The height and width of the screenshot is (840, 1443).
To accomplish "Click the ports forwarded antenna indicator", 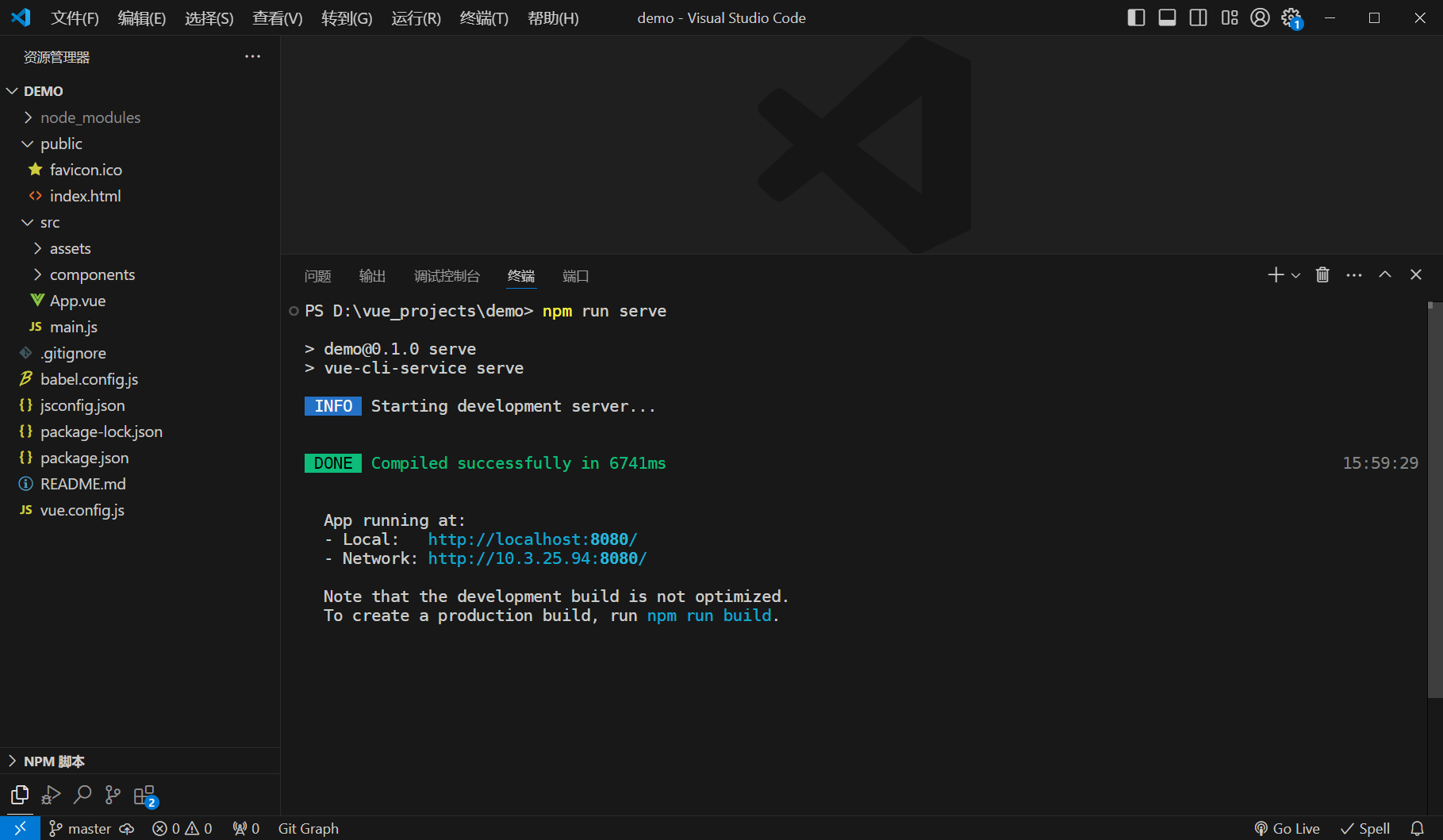I will point(246,828).
